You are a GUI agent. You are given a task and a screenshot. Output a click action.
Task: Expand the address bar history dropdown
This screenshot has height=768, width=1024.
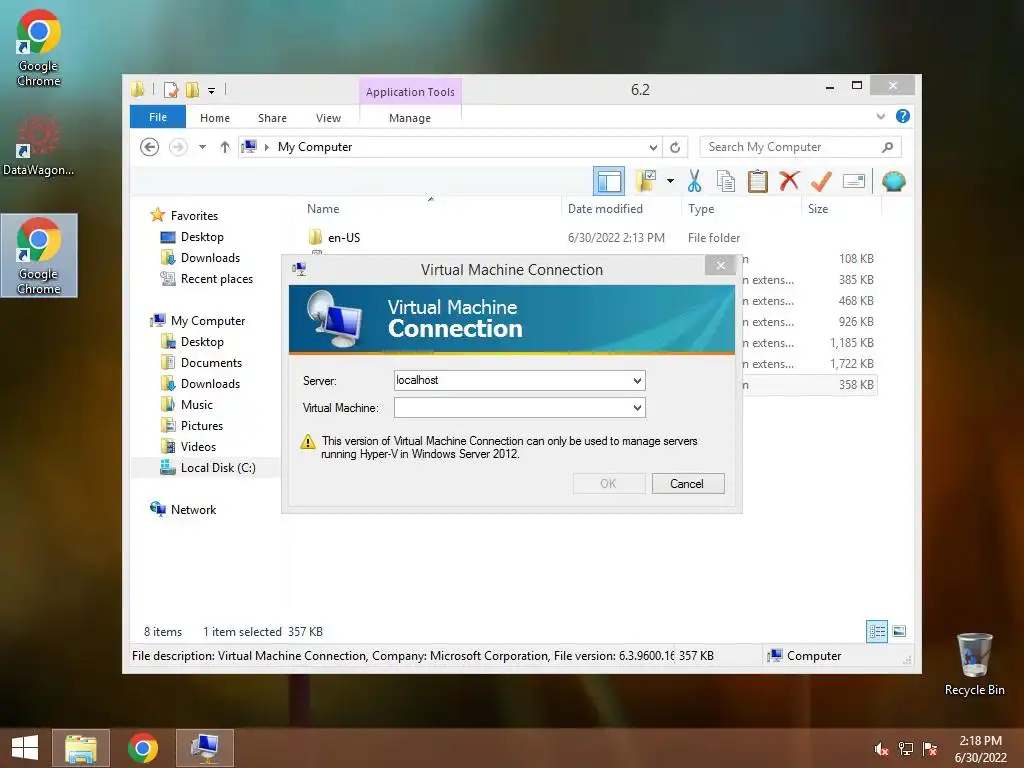pyautogui.click(x=653, y=148)
